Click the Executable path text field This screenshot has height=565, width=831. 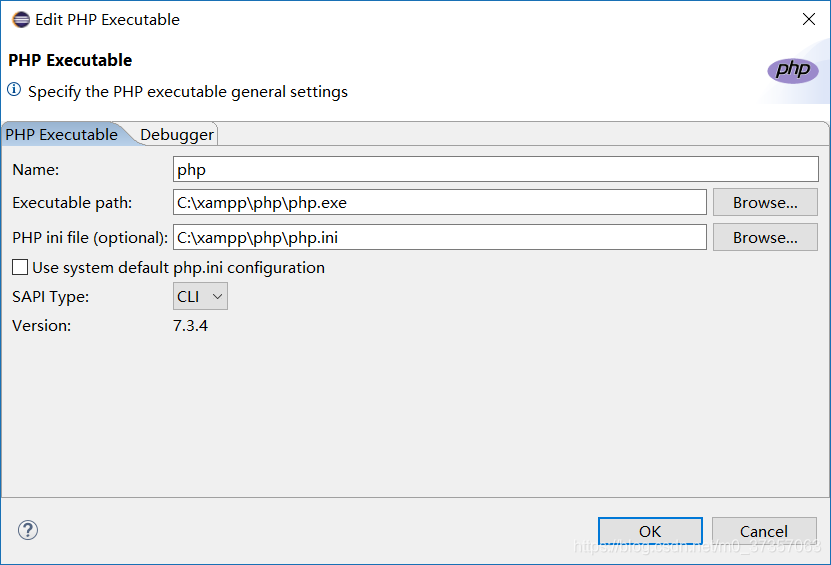(439, 202)
